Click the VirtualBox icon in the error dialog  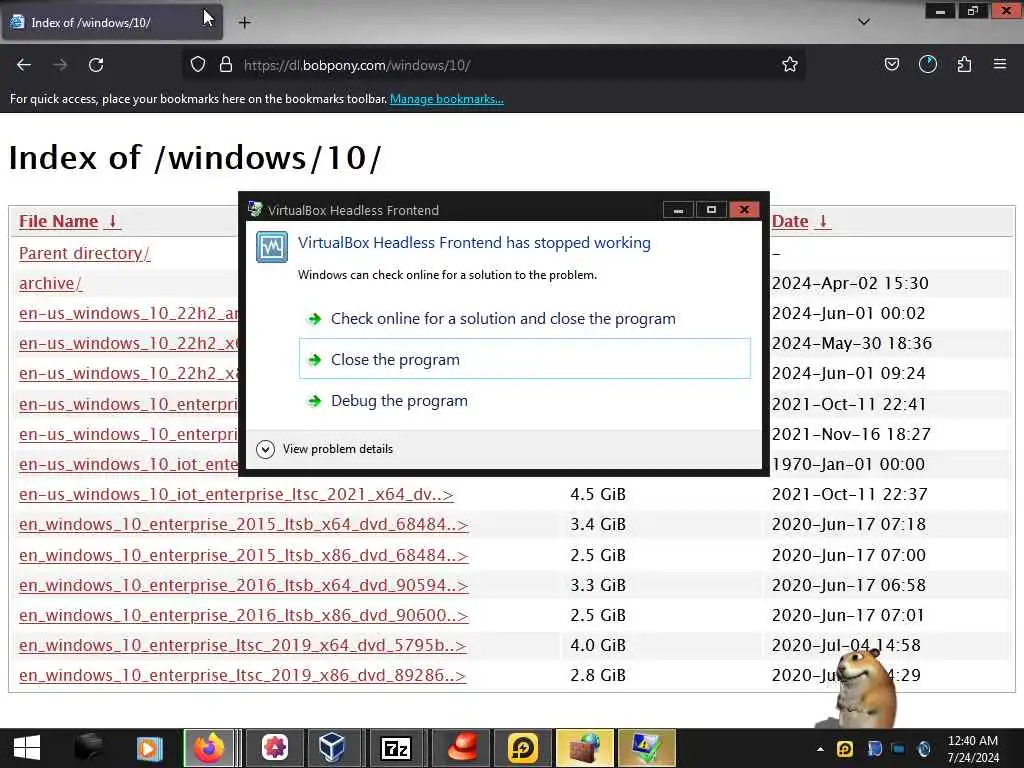(x=272, y=247)
